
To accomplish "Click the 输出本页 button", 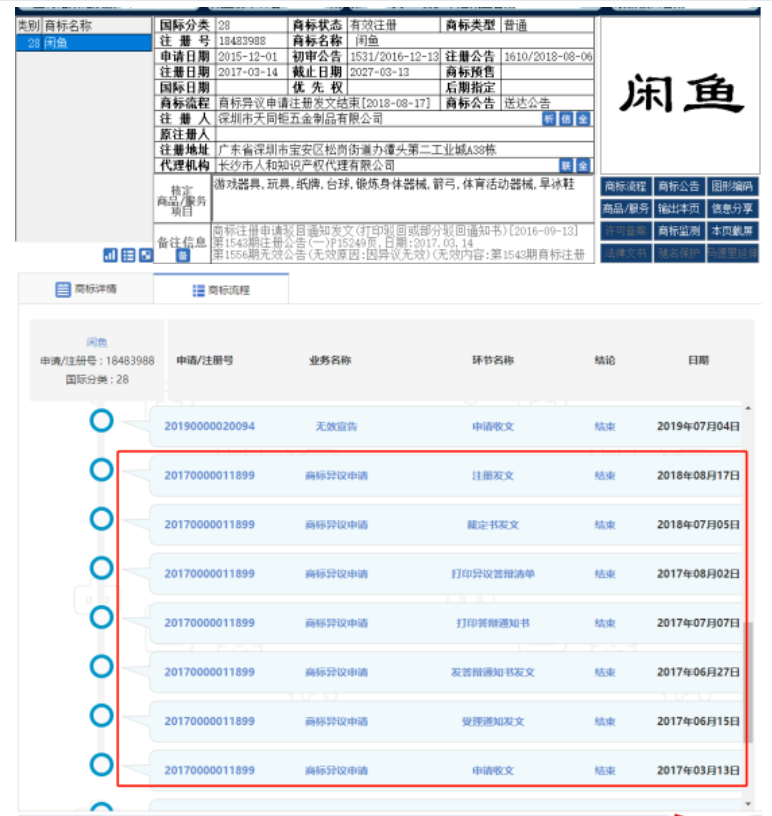I will (679, 209).
